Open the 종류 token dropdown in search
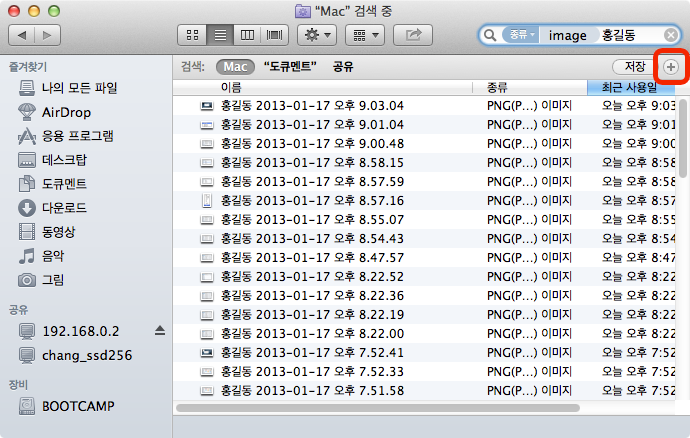Screen dimensions: 690x438 (x=521, y=35)
